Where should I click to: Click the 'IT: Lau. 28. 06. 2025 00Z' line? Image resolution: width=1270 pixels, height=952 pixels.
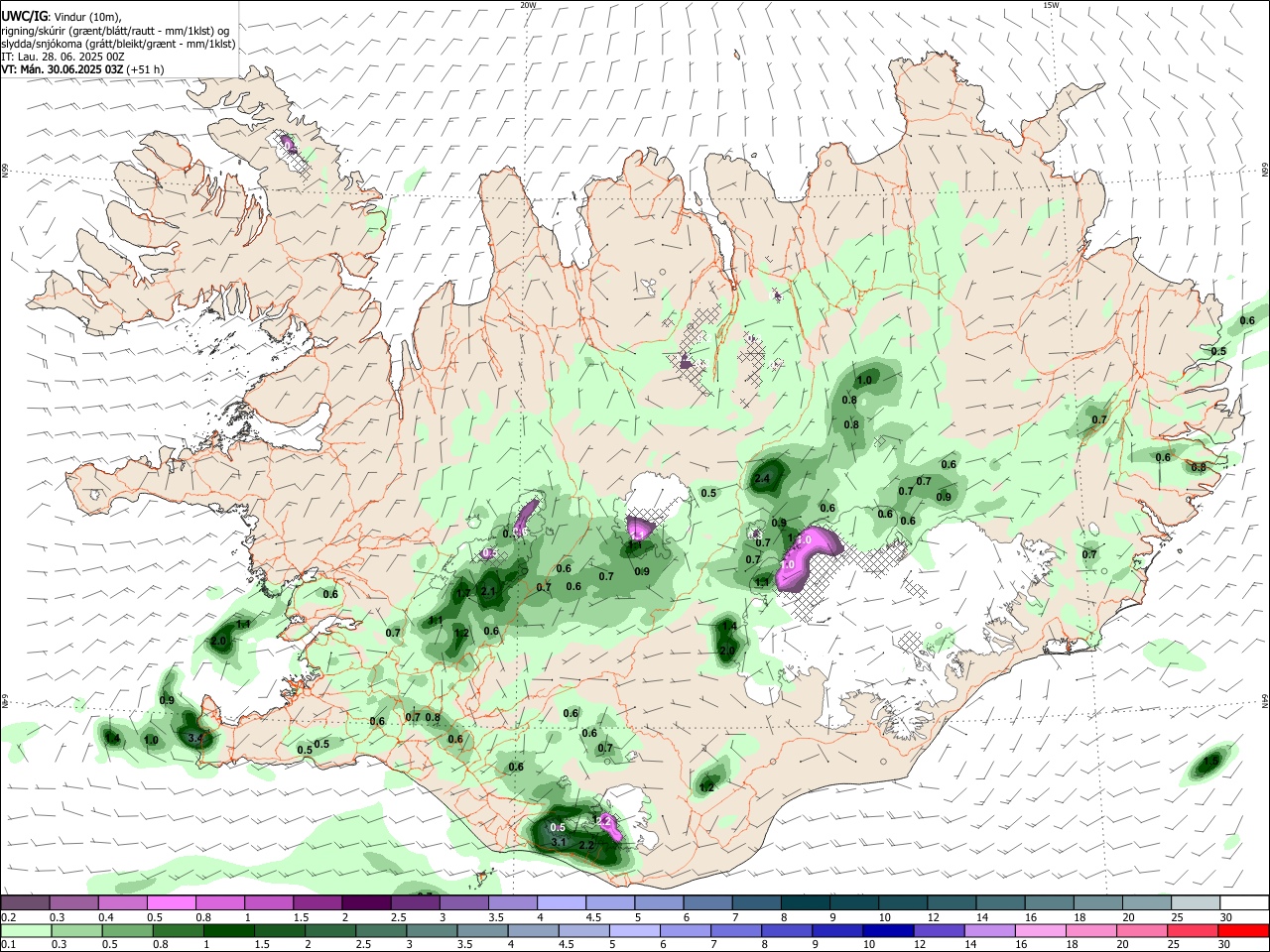click(x=63, y=57)
